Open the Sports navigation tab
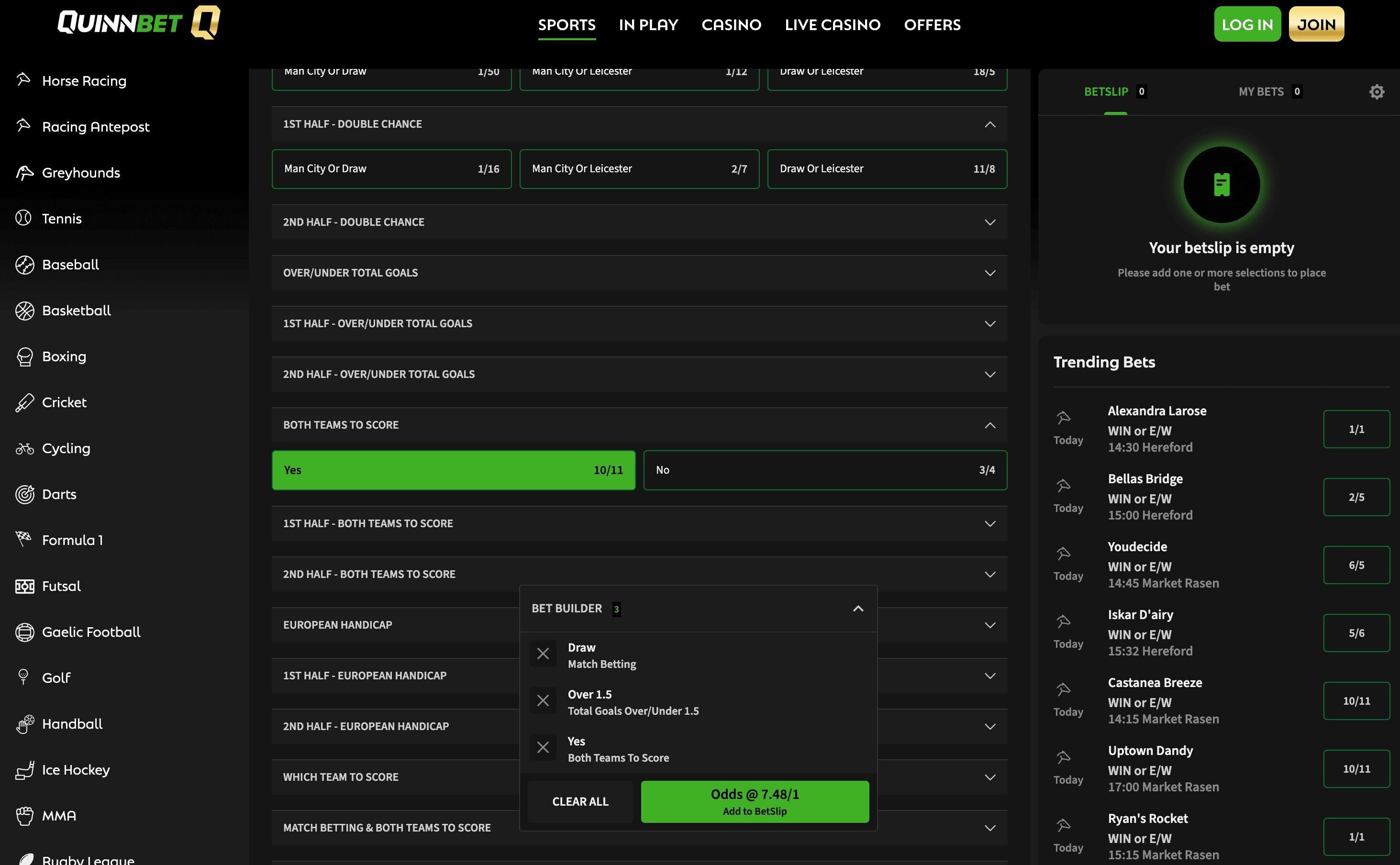Viewport: 1400px width, 865px height. tap(567, 24)
